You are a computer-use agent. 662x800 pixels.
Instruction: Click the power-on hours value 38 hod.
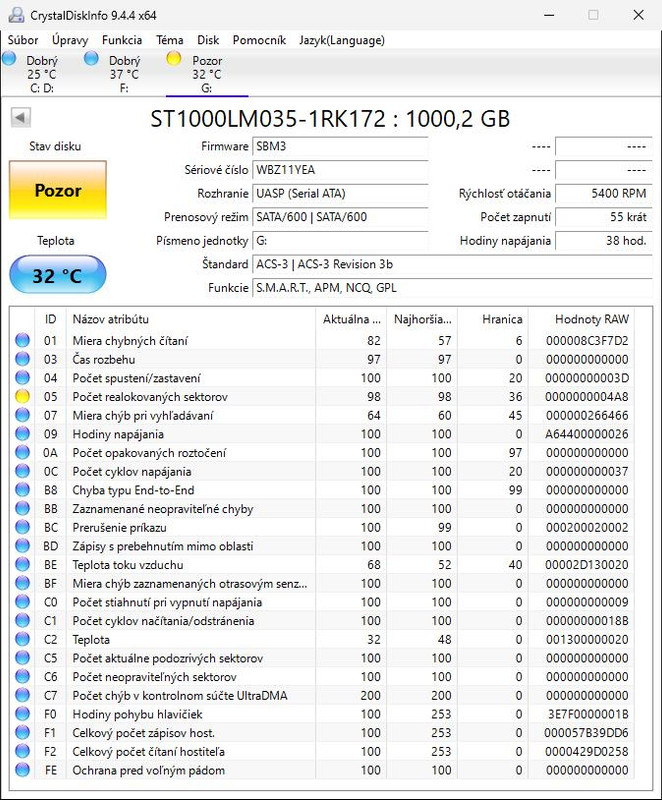[x=604, y=240]
